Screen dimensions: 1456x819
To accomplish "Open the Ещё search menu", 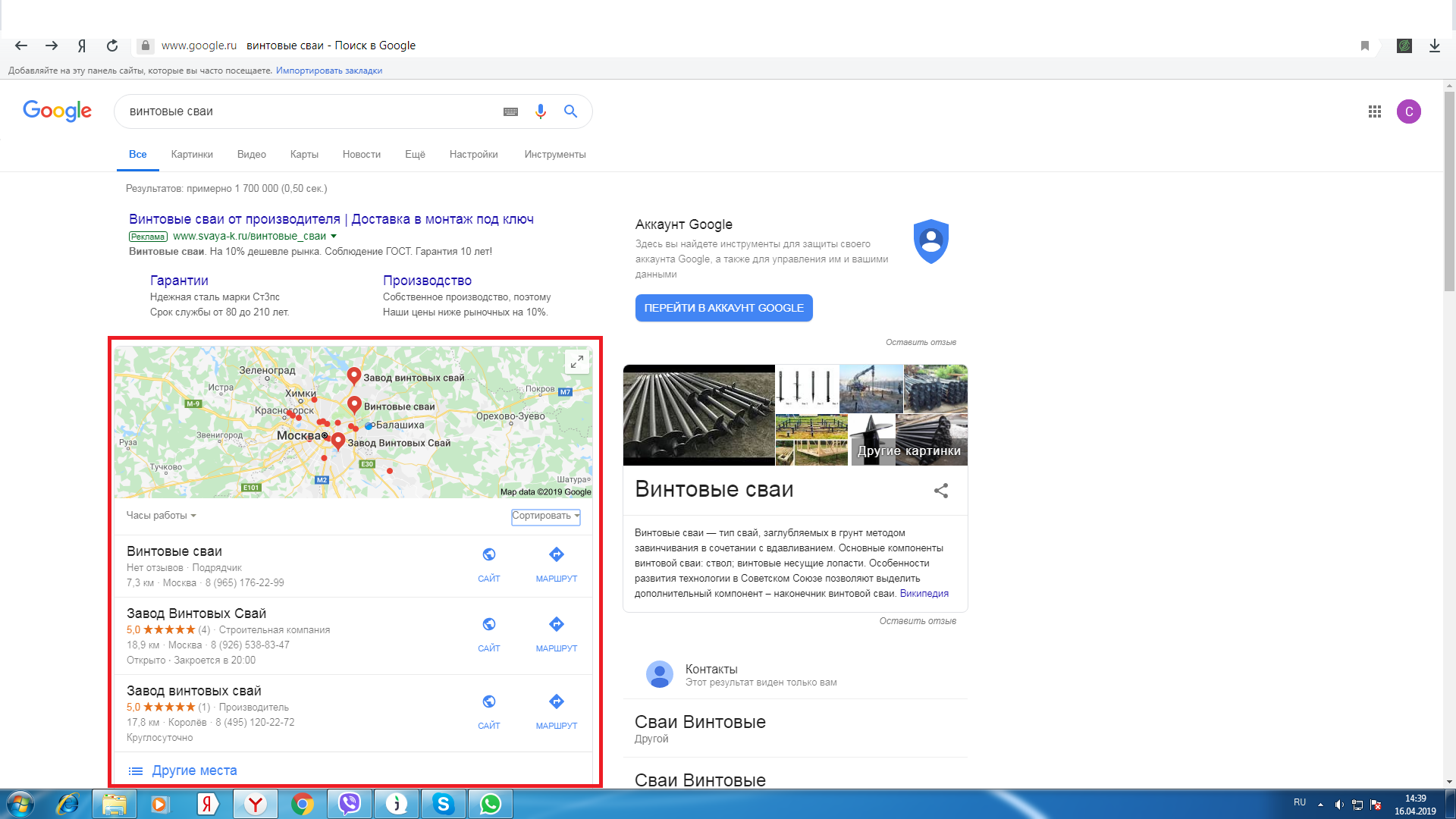I will [x=415, y=154].
